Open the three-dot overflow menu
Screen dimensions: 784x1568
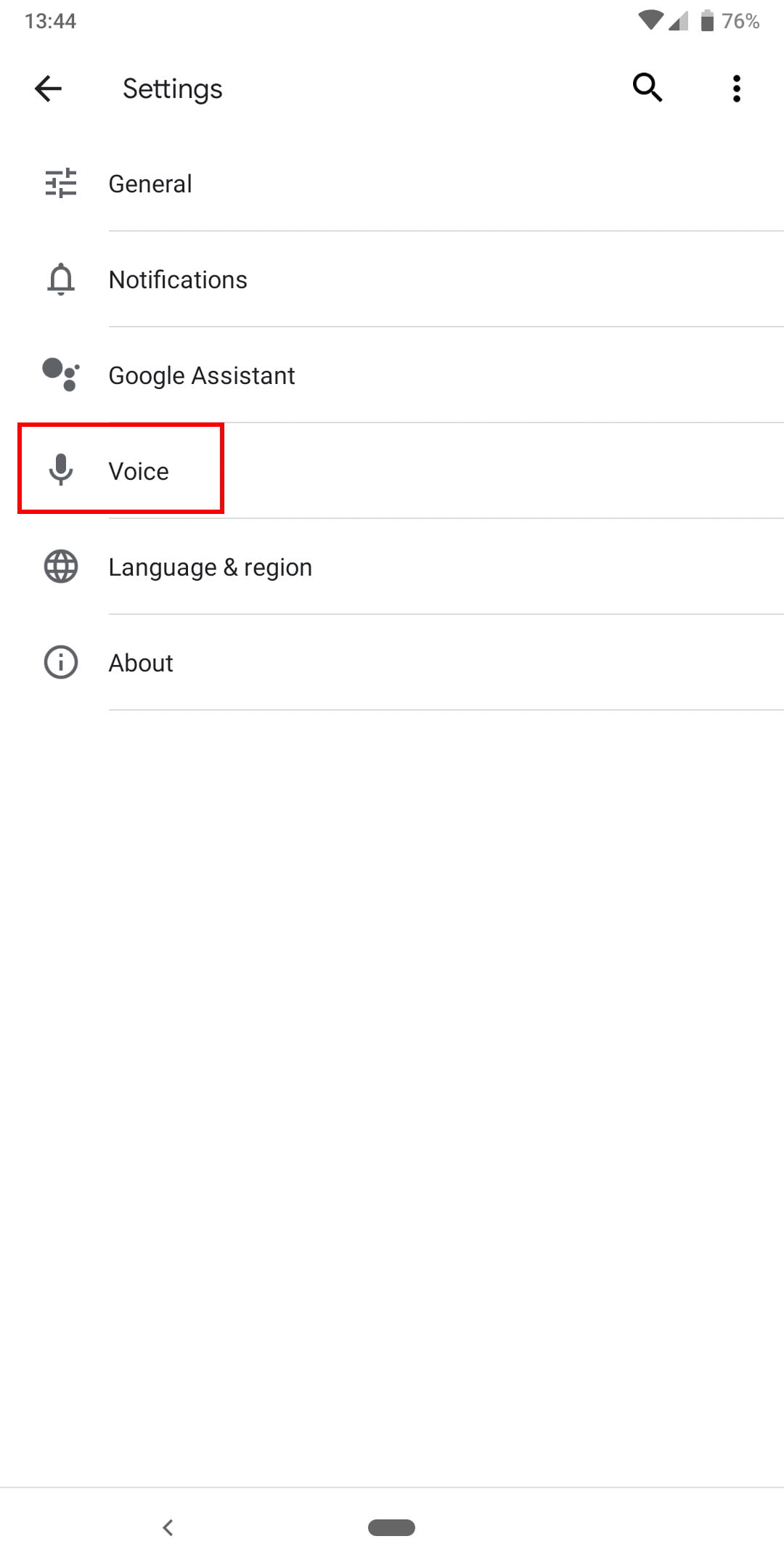point(737,88)
